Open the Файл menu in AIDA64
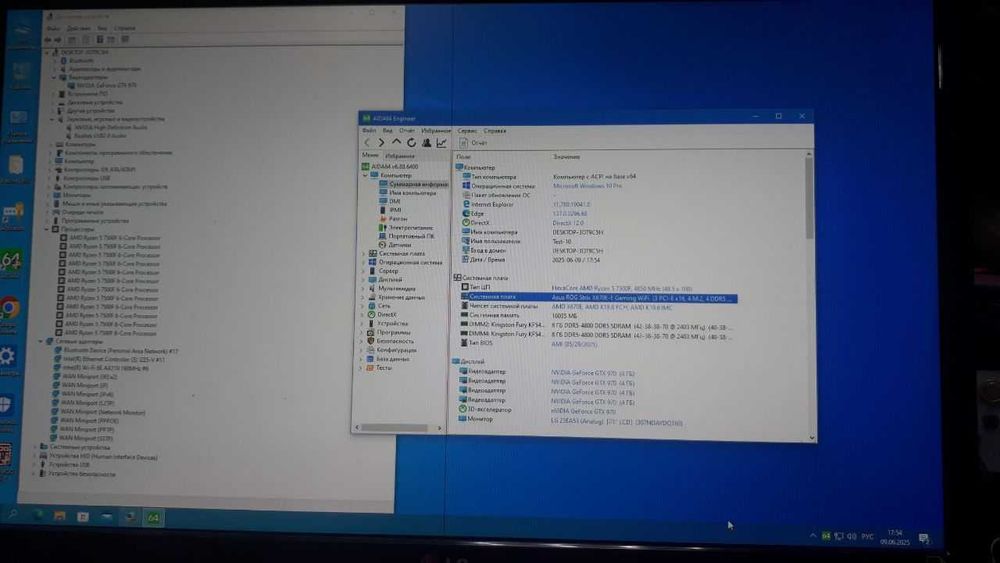The image size is (1000, 563). [369, 131]
